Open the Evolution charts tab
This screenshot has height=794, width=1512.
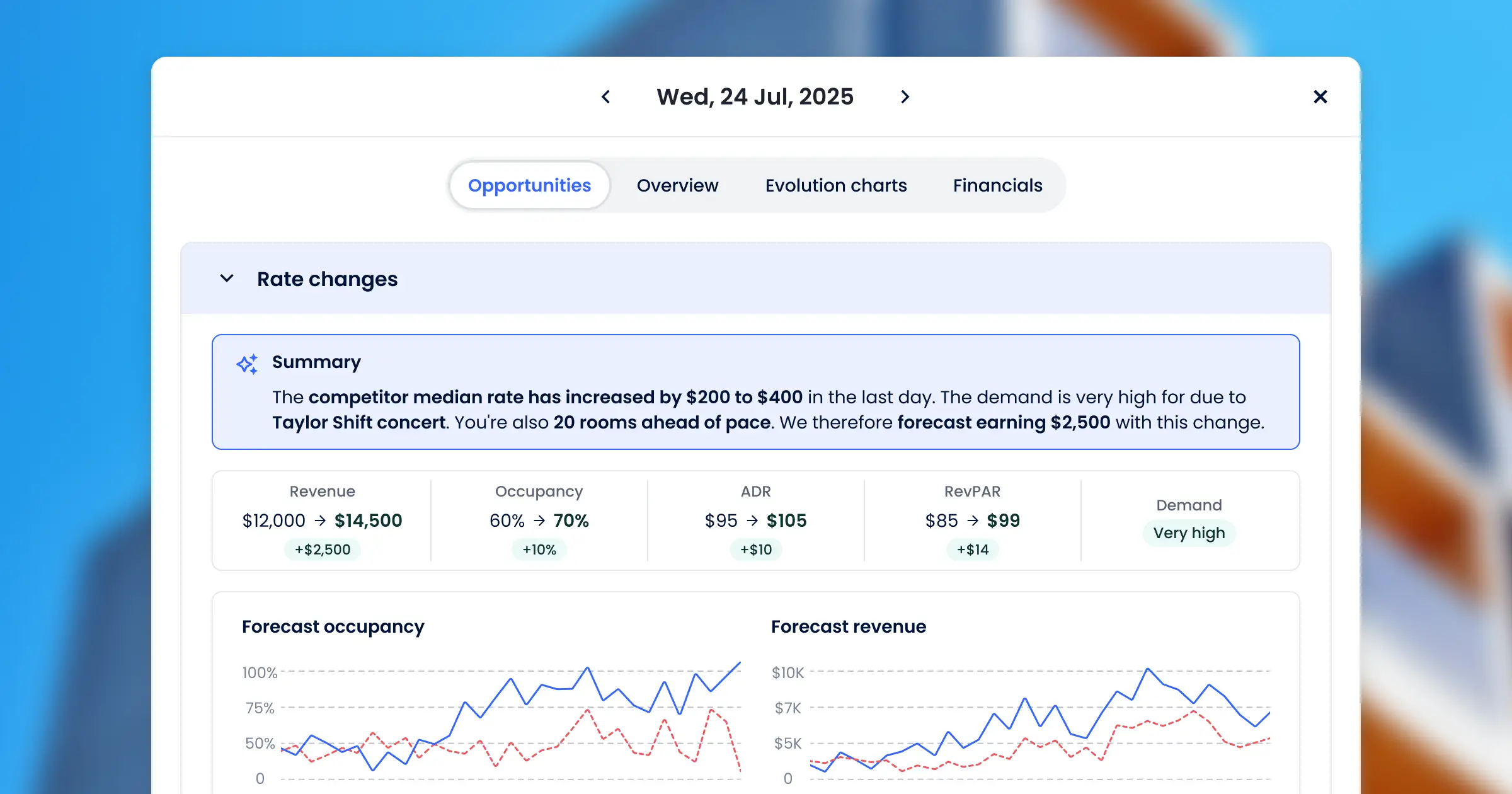pos(836,185)
